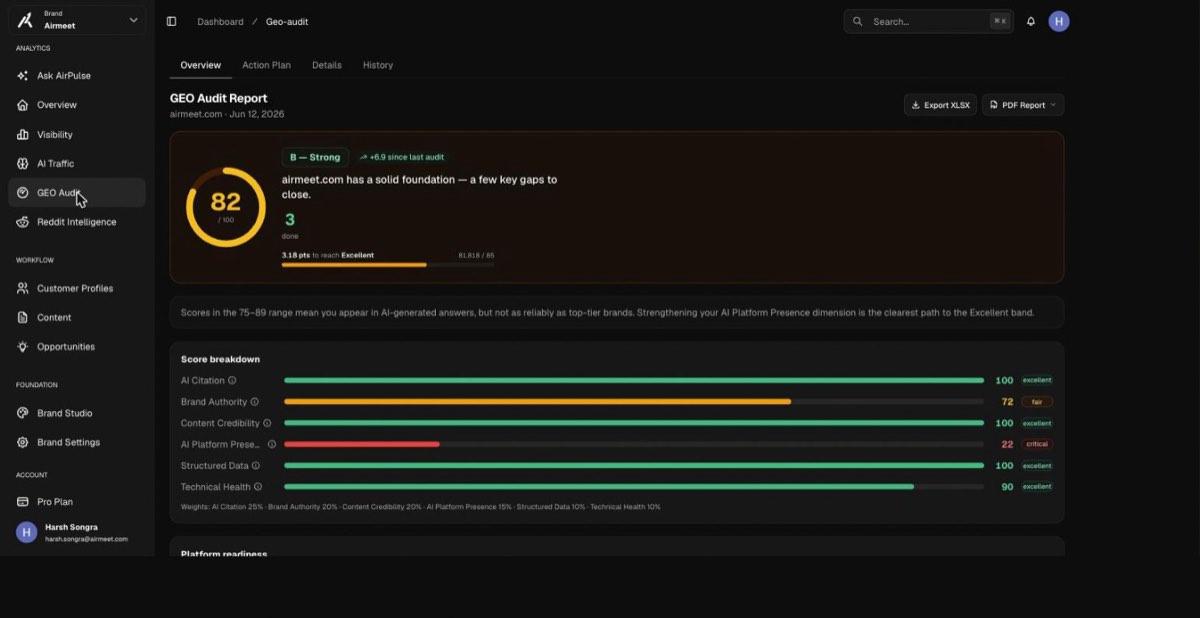The image size is (1200, 618).
Task: Click info icon next to AI Citation
Action: [x=232, y=380]
